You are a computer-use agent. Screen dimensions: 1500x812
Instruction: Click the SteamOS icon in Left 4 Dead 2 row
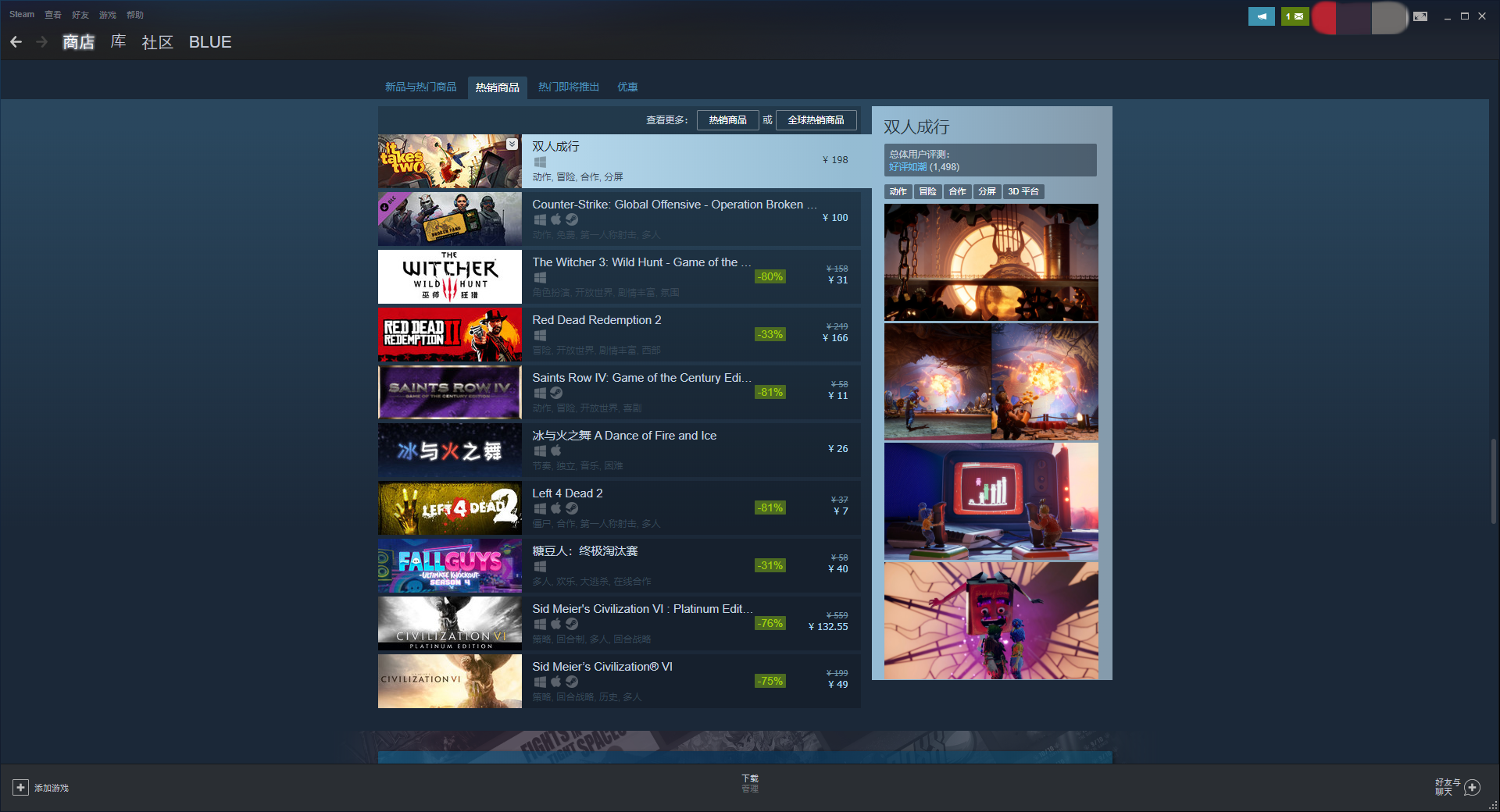point(572,508)
